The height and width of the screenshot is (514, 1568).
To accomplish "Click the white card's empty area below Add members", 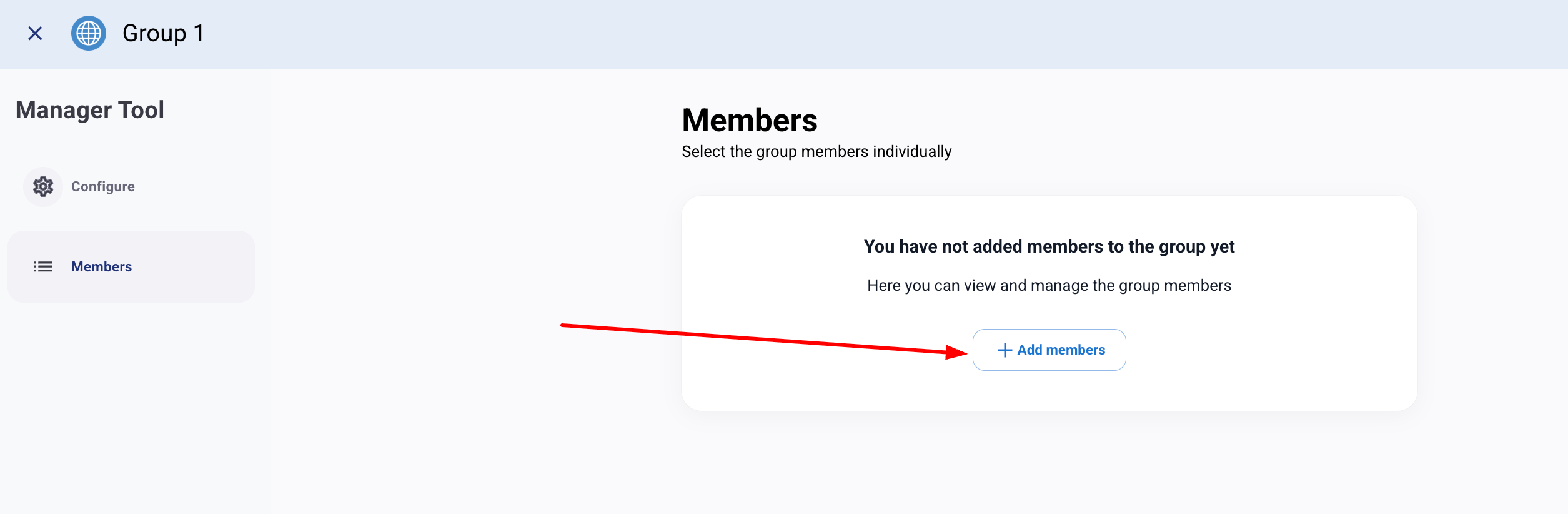I will [x=1049, y=391].
